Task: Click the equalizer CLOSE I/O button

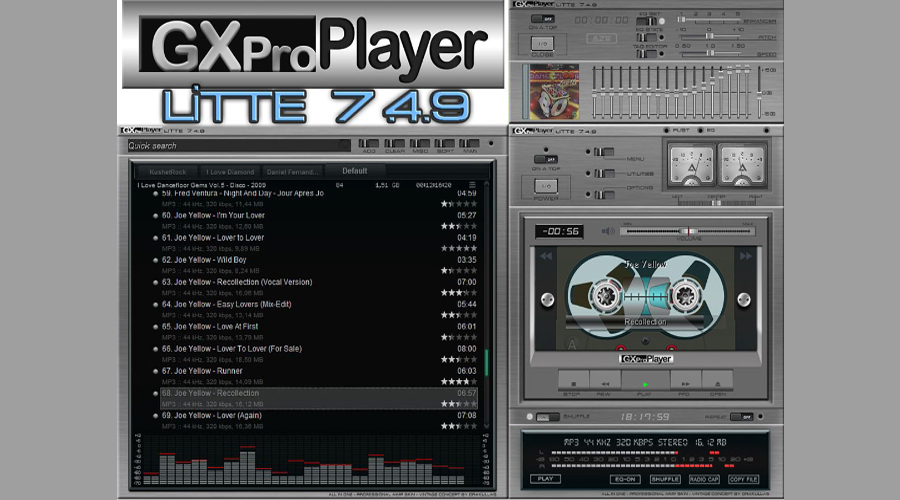Action: [x=542, y=43]
